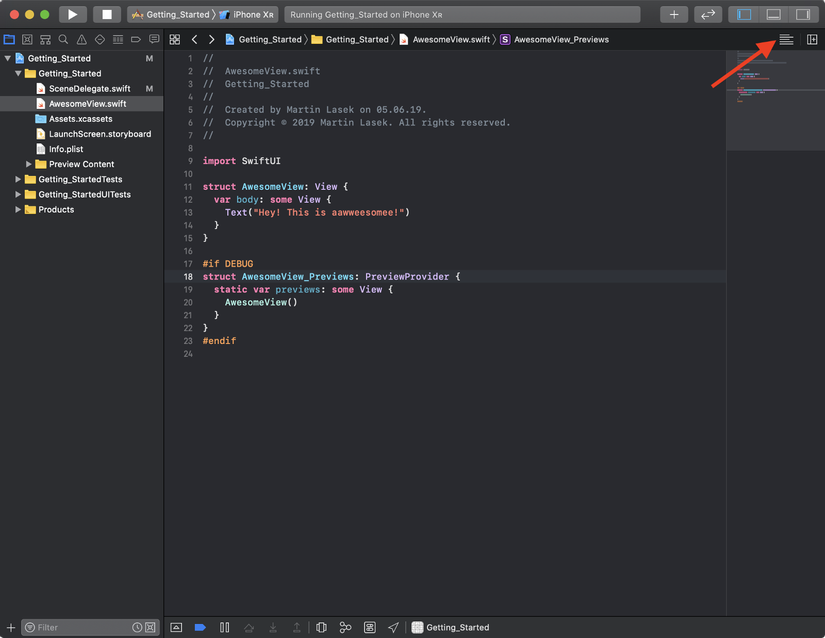Click the Debug View Hierarchy icon
The image size is (825, 638).
coord(321,627)
